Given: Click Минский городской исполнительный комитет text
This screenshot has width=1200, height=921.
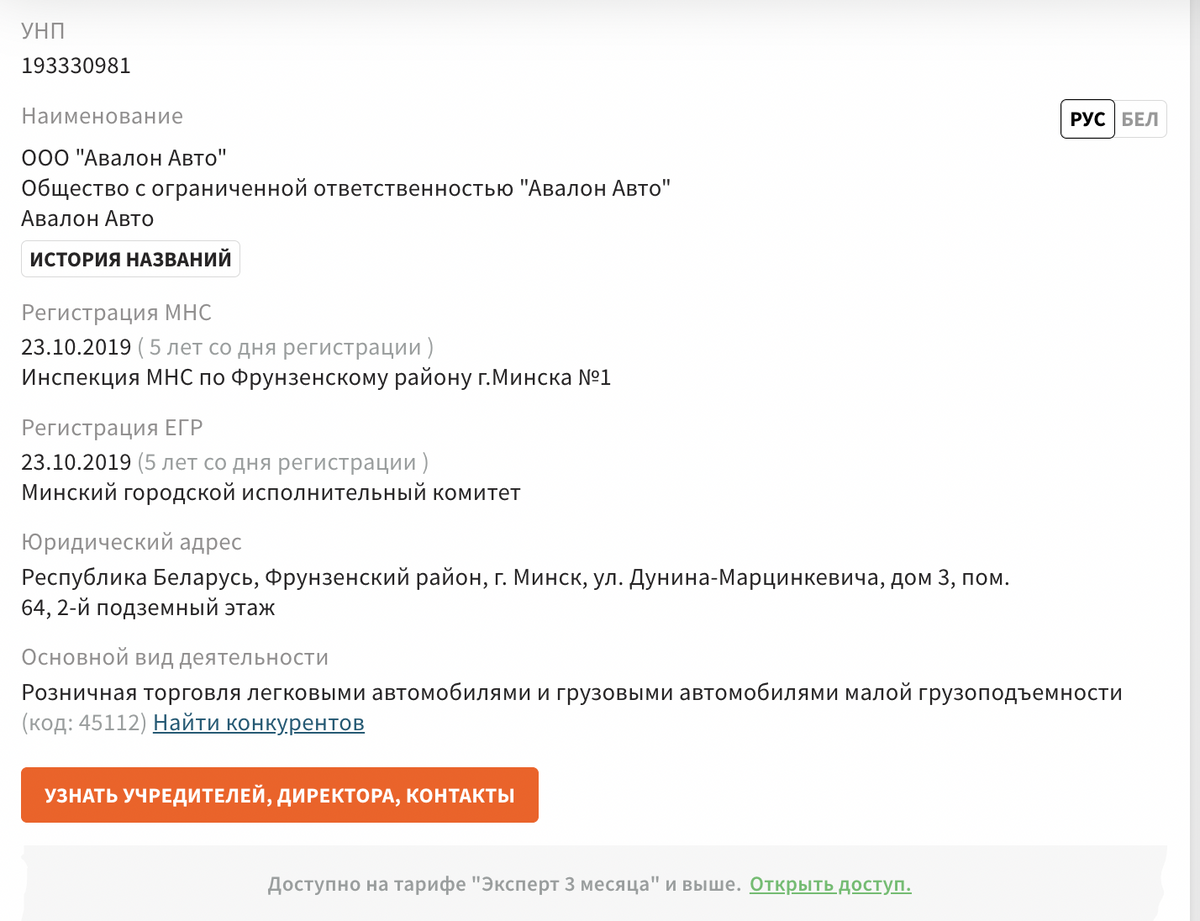Looking at the screenshot, I should pyautogui.click(x=270, y=493).
